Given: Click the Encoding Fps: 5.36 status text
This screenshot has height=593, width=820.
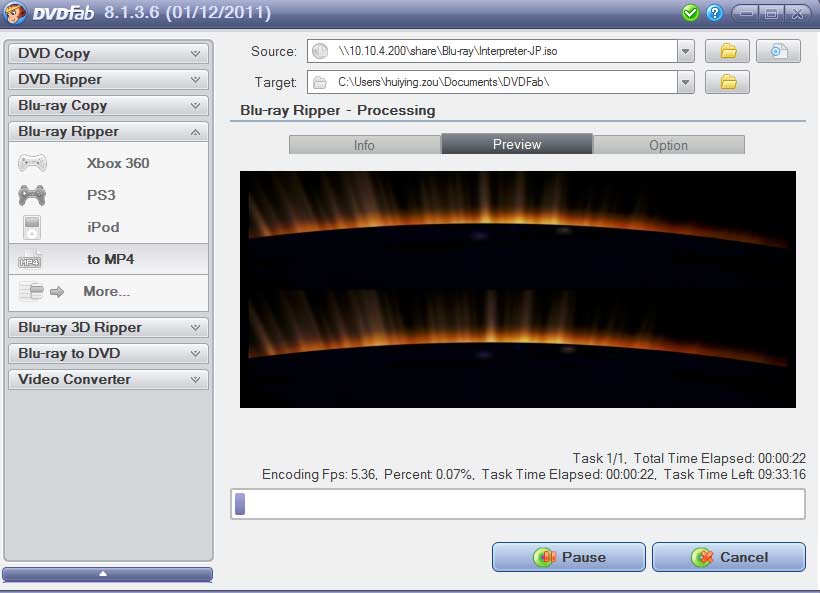Looking at the screenshot, I should click(x=319, y=474).
